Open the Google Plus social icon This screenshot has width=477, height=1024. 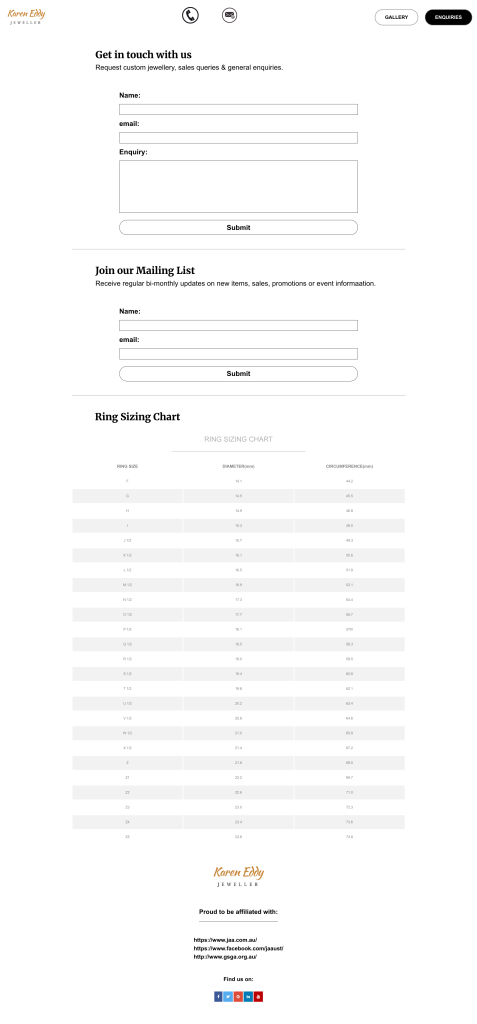tap(238, 997)
